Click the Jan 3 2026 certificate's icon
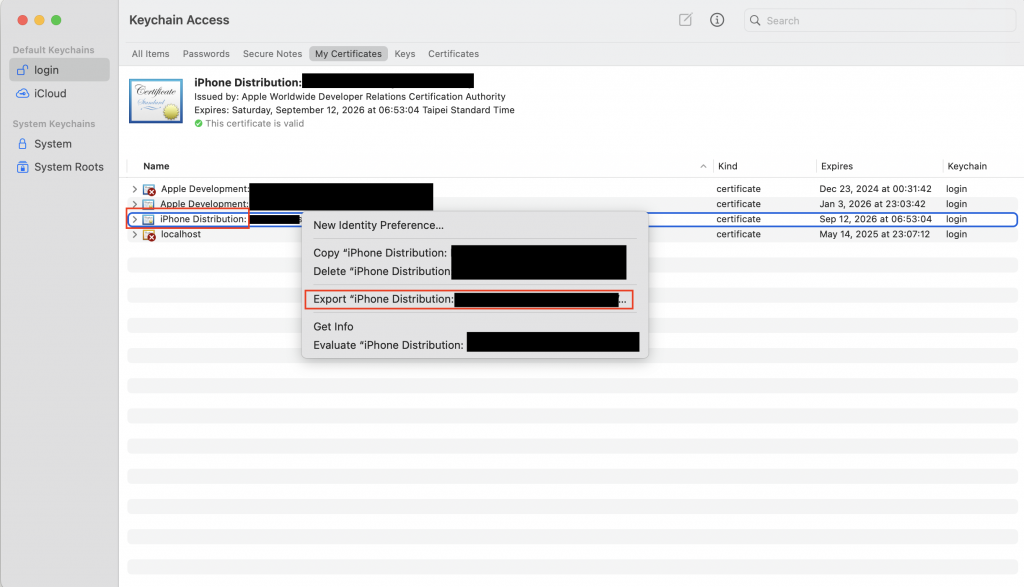 [148, 204]
